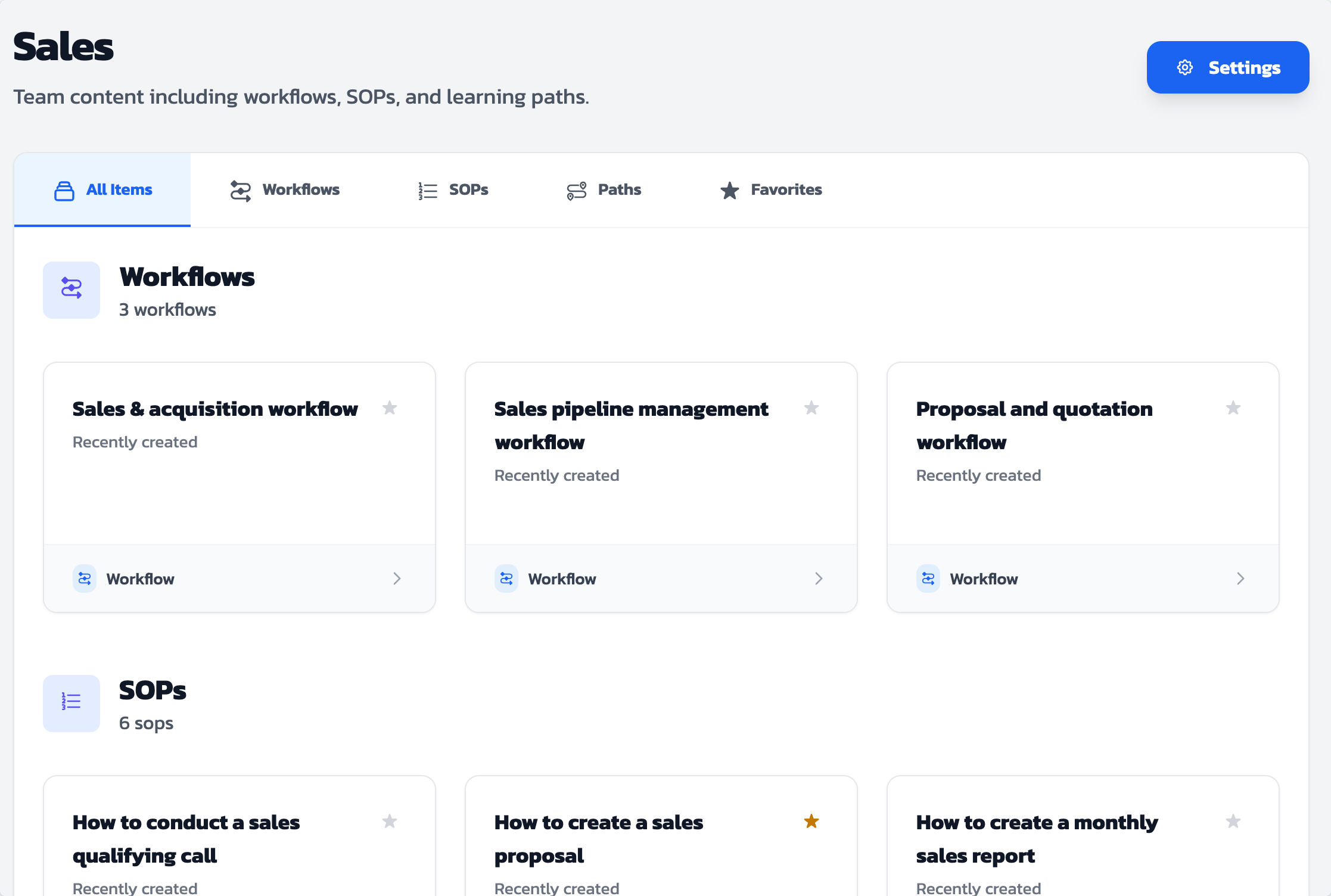Click 'Recently created' under Sales pipeline management workflow
Screen dimensions: 1331x896
click(x=557, y=475)
